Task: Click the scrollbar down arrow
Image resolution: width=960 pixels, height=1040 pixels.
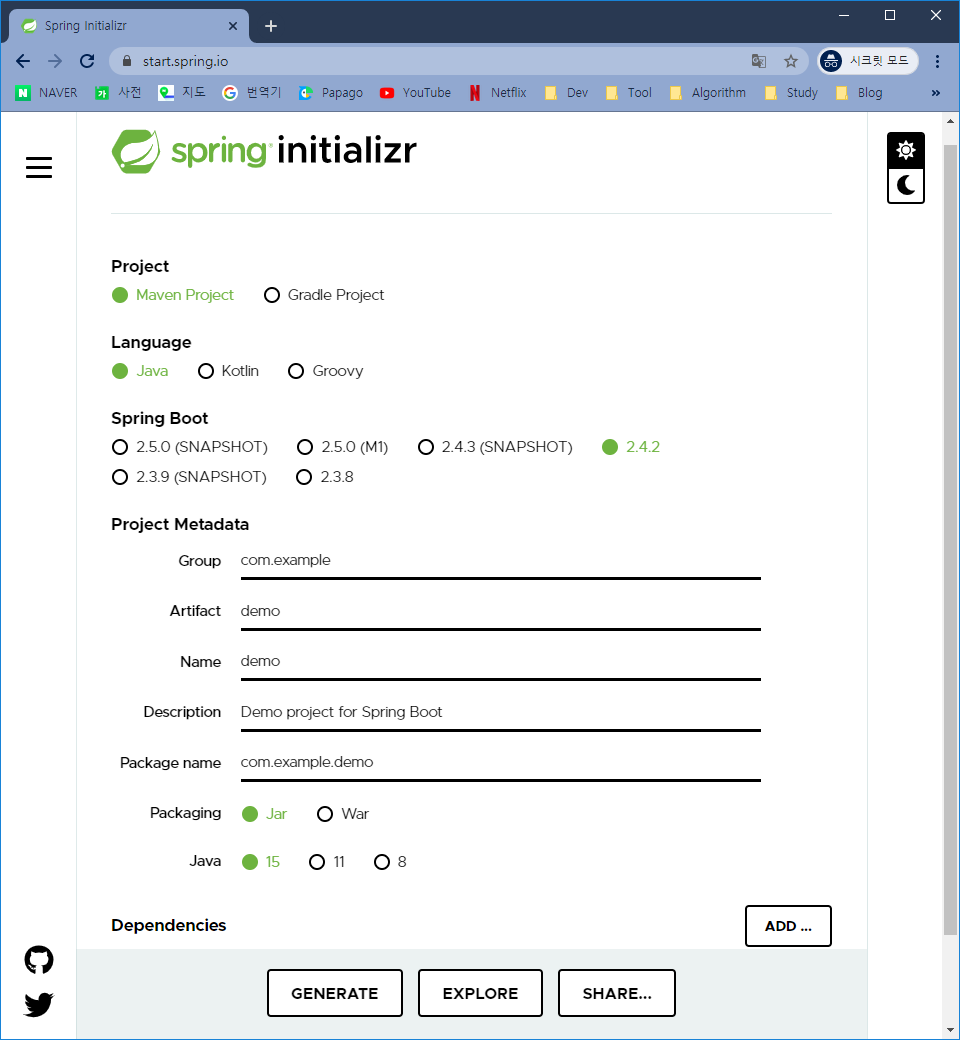Action: [x=950, y=1030]
